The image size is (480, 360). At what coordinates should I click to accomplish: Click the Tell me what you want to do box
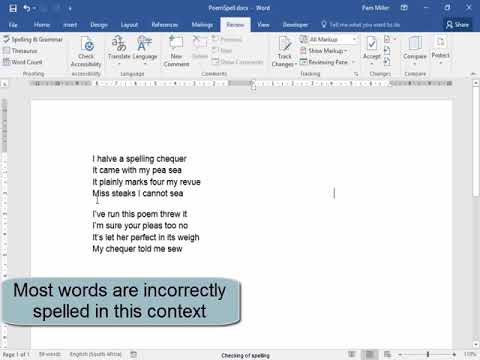[x=361, y=25]
